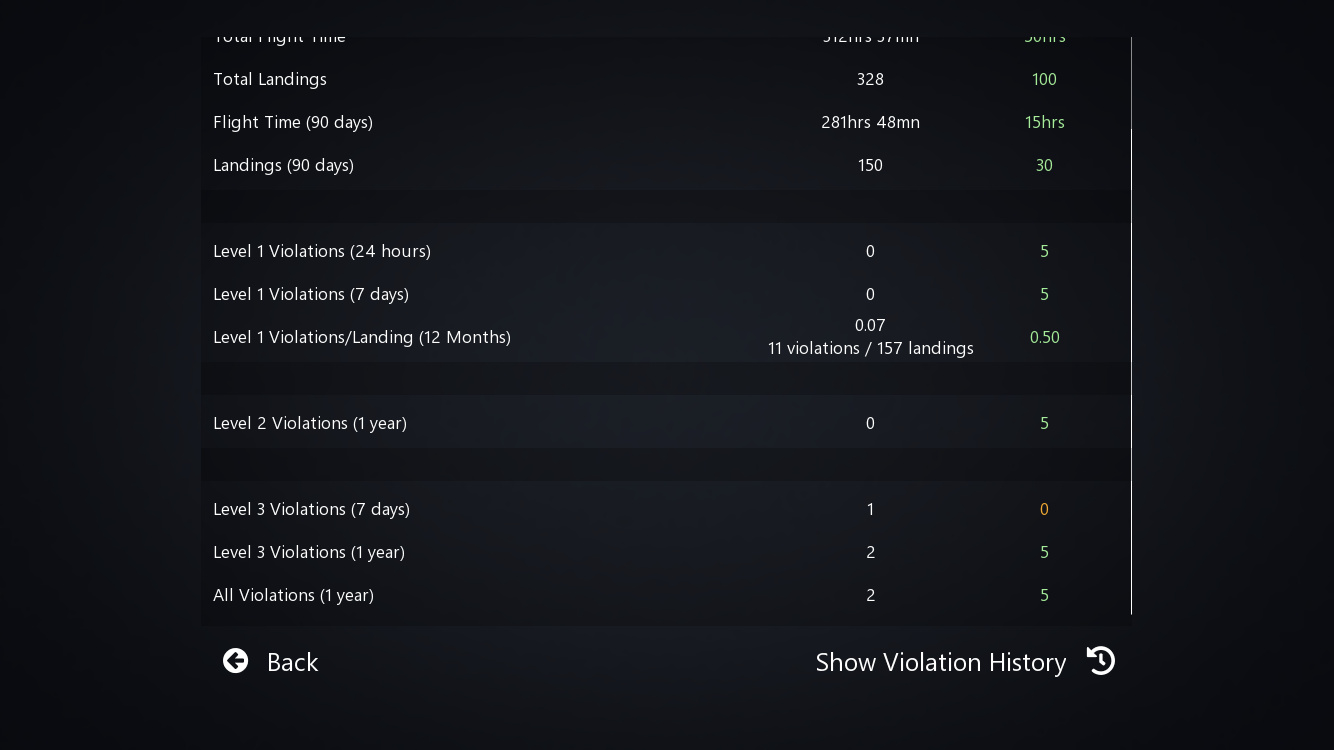Screen dimensions: 1334x750
Task: Open Show Violation History
Action: click(x=940, y=662)
